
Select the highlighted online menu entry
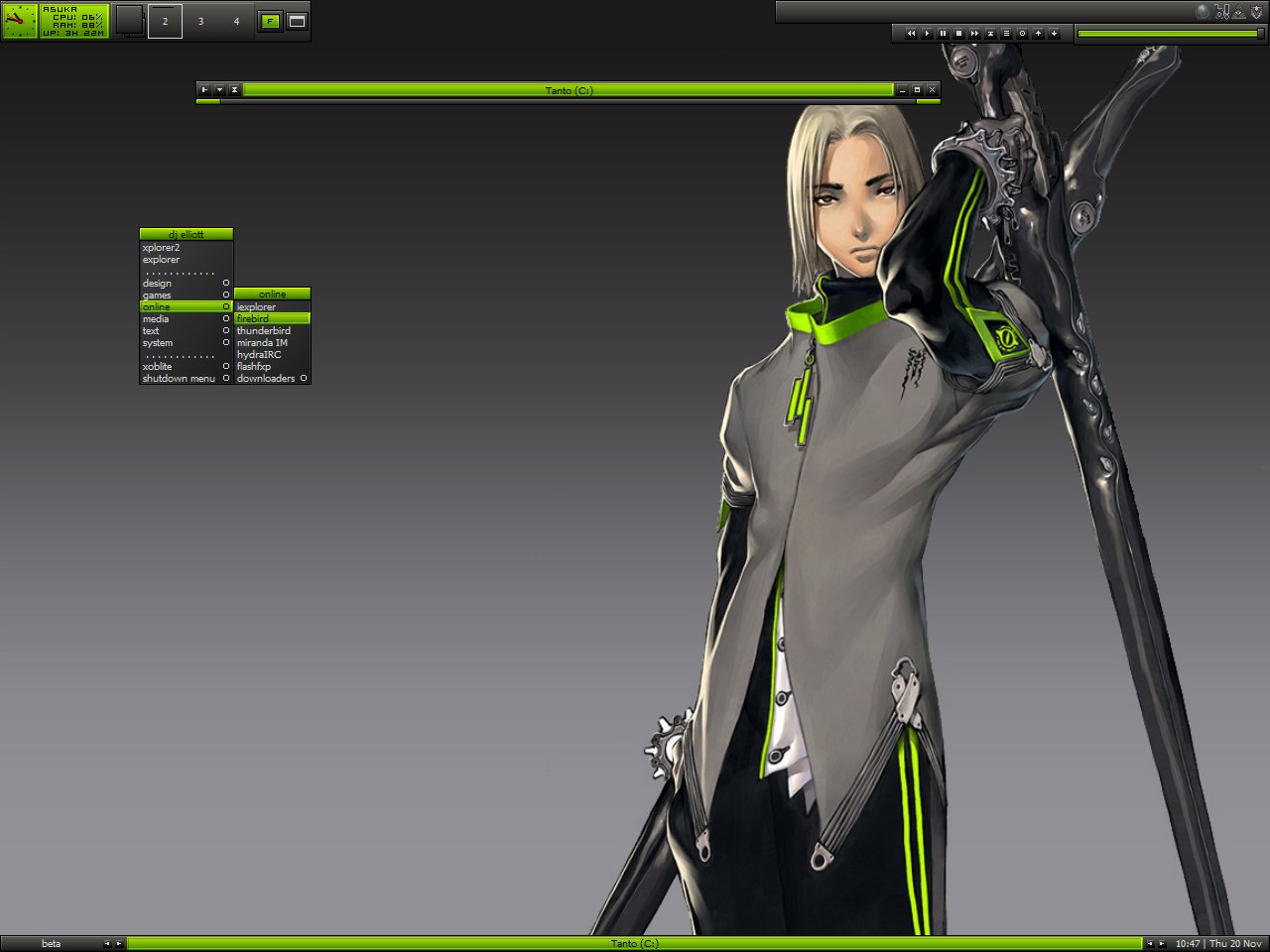click(186, 307)
